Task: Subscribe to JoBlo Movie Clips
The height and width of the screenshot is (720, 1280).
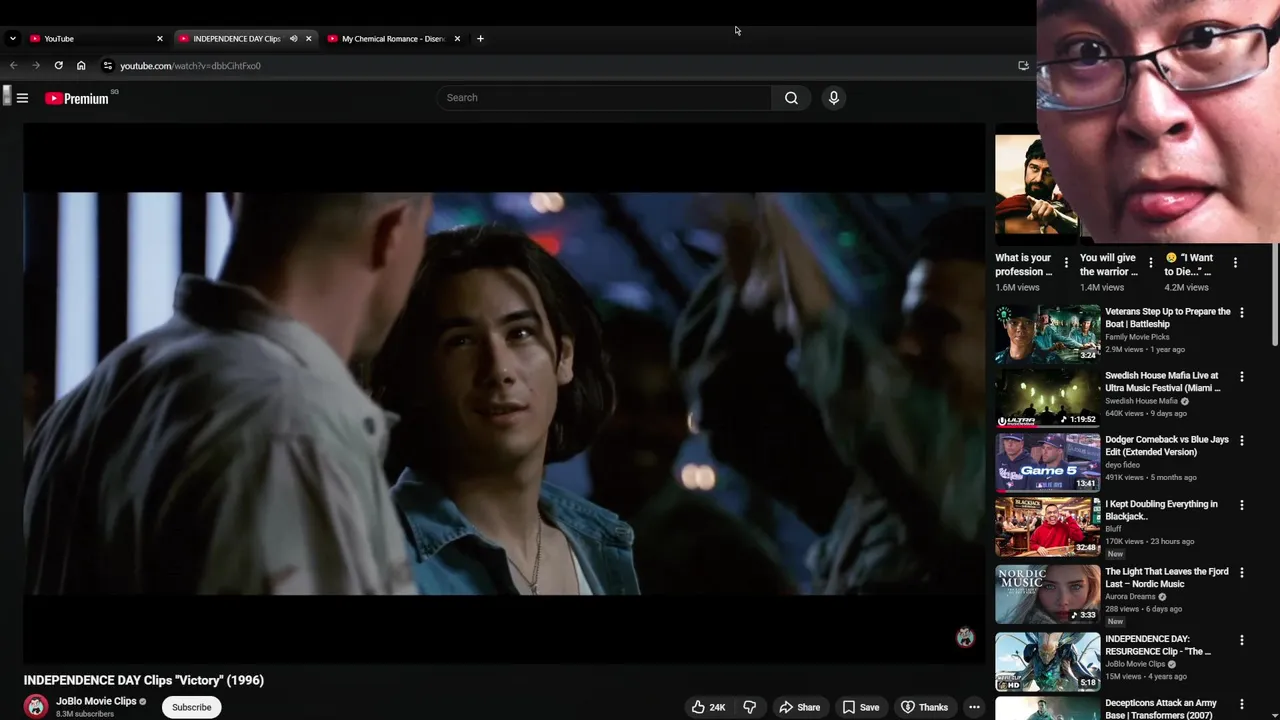Action: 191,707
